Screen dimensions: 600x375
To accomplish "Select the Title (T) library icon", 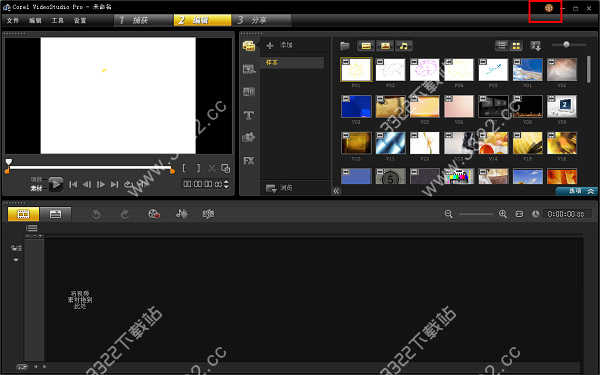I will coord(249,115).
